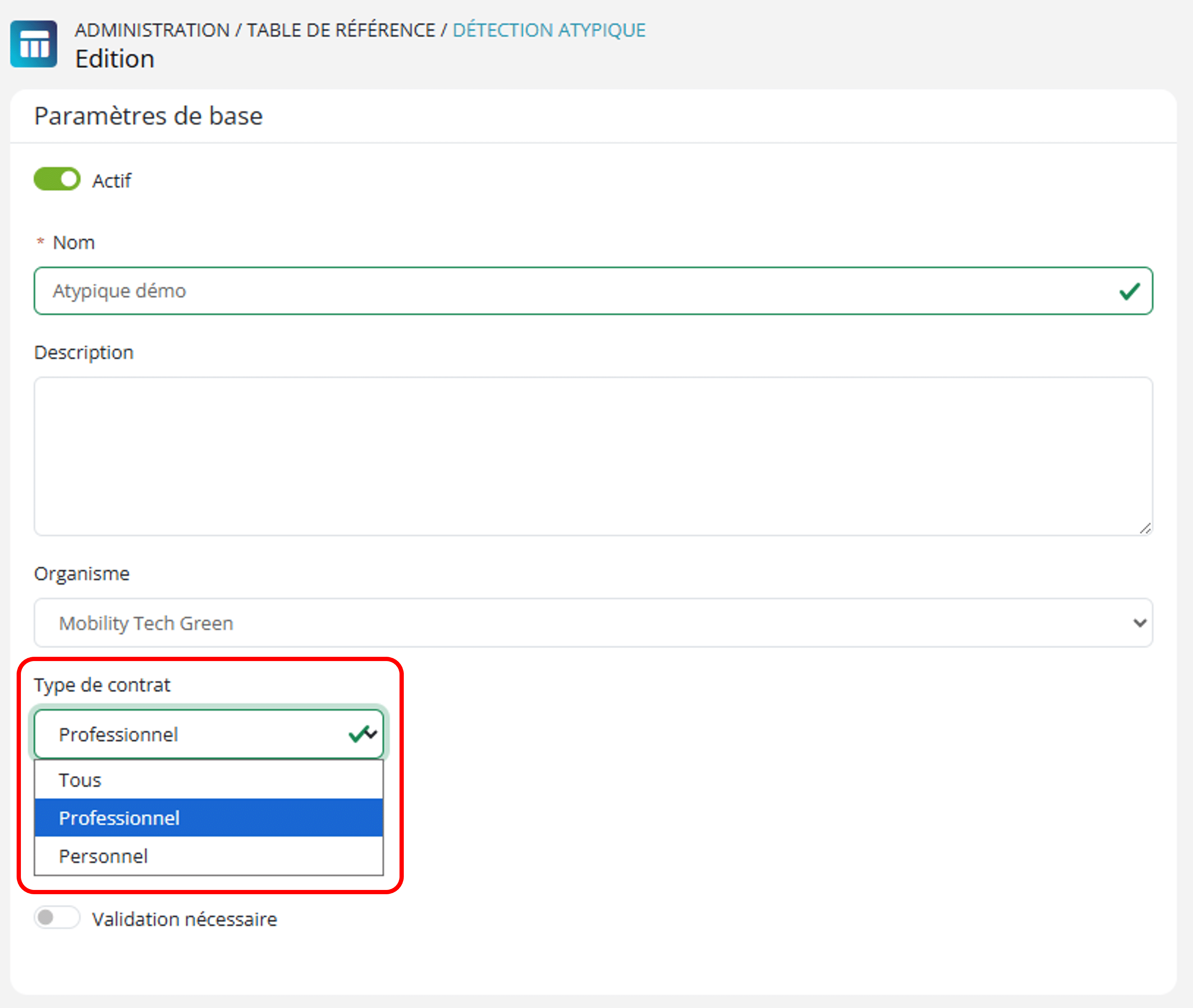The width and height of the screenshot is (1193, 1008).
Task: Select Professionnel in the dropdown list
Action: (x=208, y=818)
